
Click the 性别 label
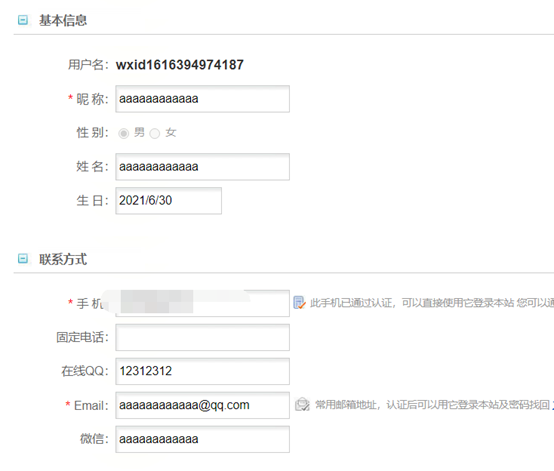pyautogui.click(x=93, y=133)
